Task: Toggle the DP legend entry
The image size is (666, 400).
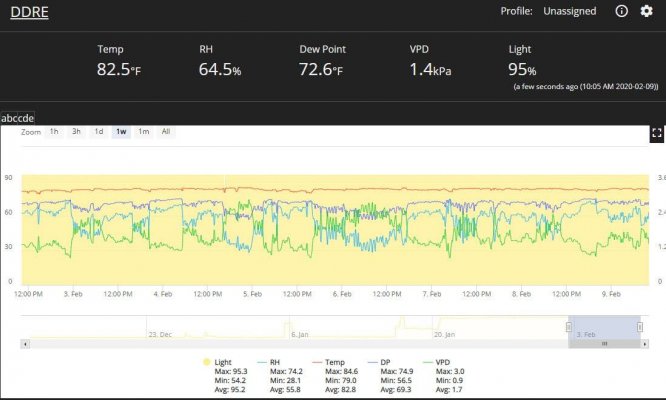Action: click(379, 362)
